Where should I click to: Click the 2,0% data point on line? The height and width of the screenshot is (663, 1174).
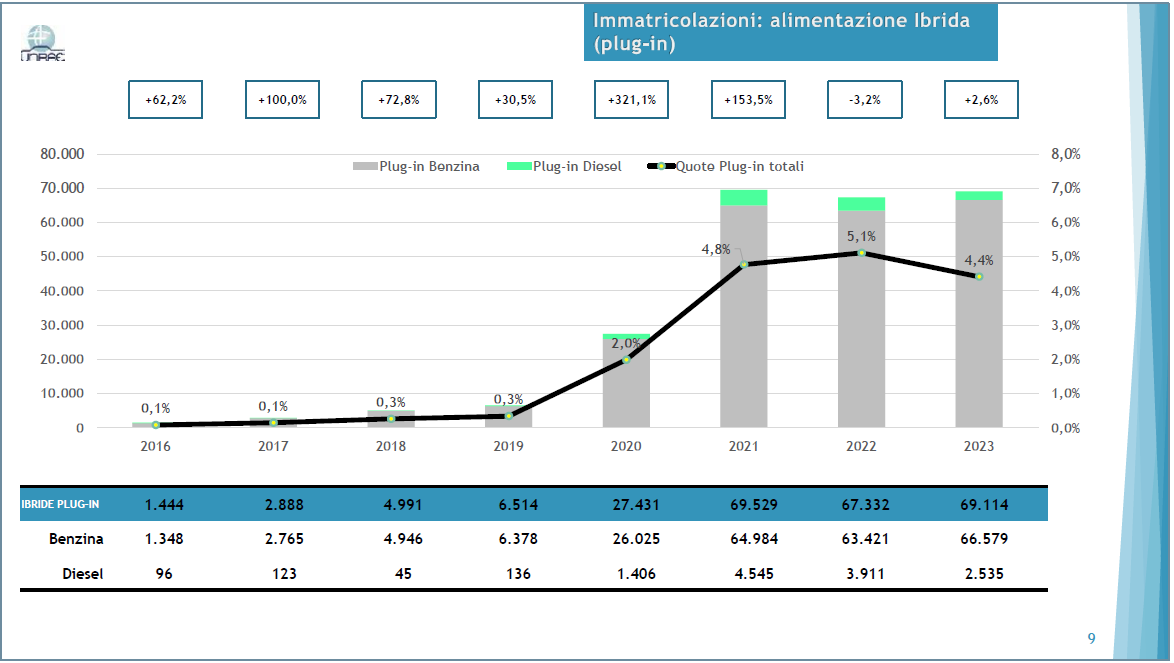(x=626, y=359)
